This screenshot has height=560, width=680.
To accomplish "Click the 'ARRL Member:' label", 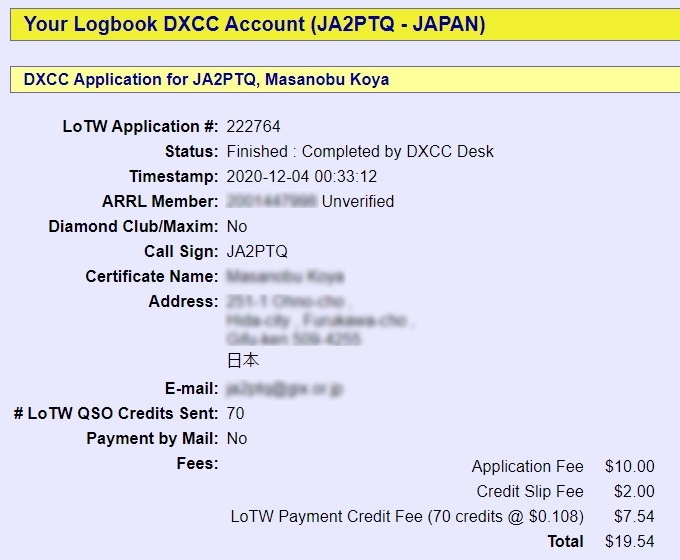I will (160, 201).
